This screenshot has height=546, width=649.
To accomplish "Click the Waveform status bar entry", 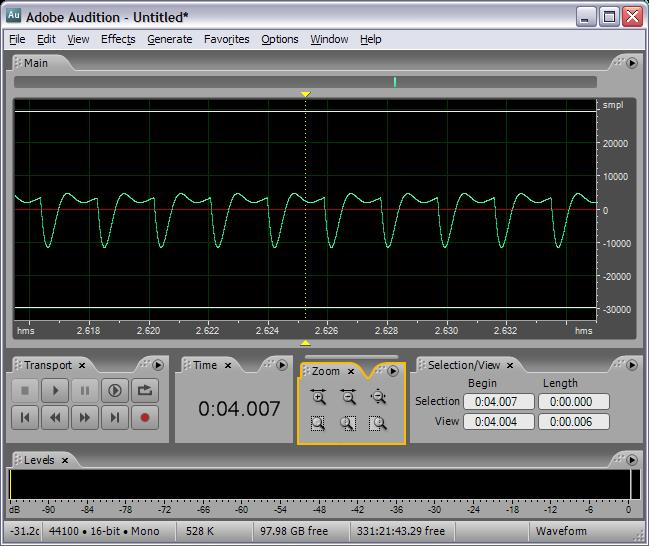I will click(561, 531).
